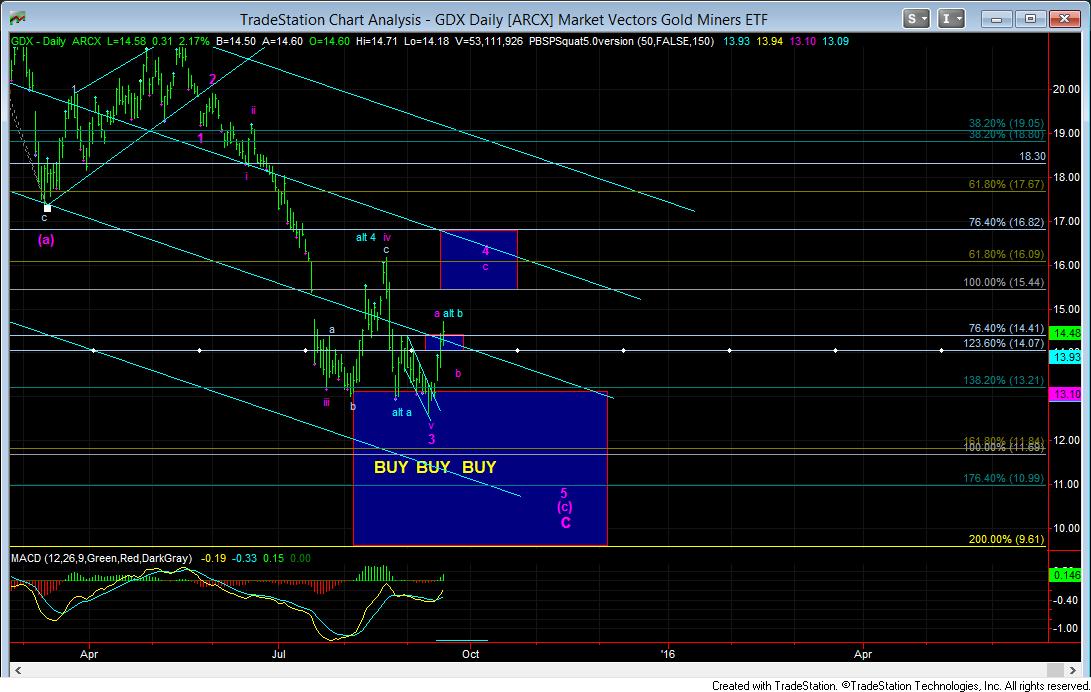Select the '200.00% (9.61)' Fibonacci label
This screenshot has width=1091, height=692.
click(1006, 539)
